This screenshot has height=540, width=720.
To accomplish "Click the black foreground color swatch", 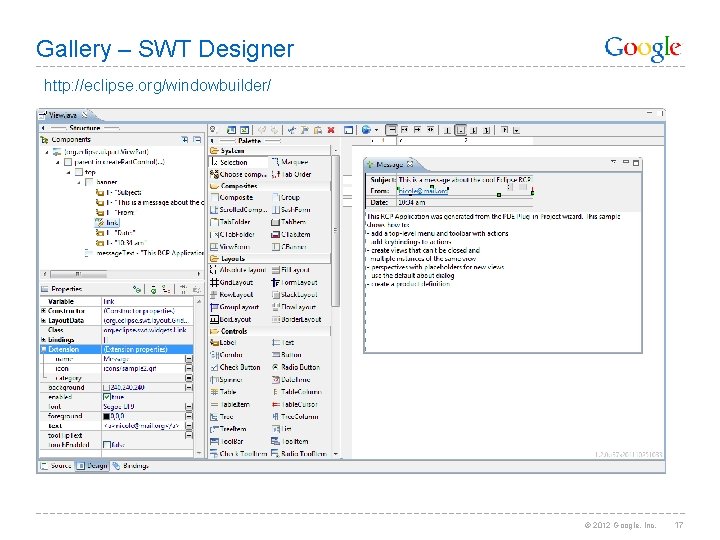I will tap(107, 416).
